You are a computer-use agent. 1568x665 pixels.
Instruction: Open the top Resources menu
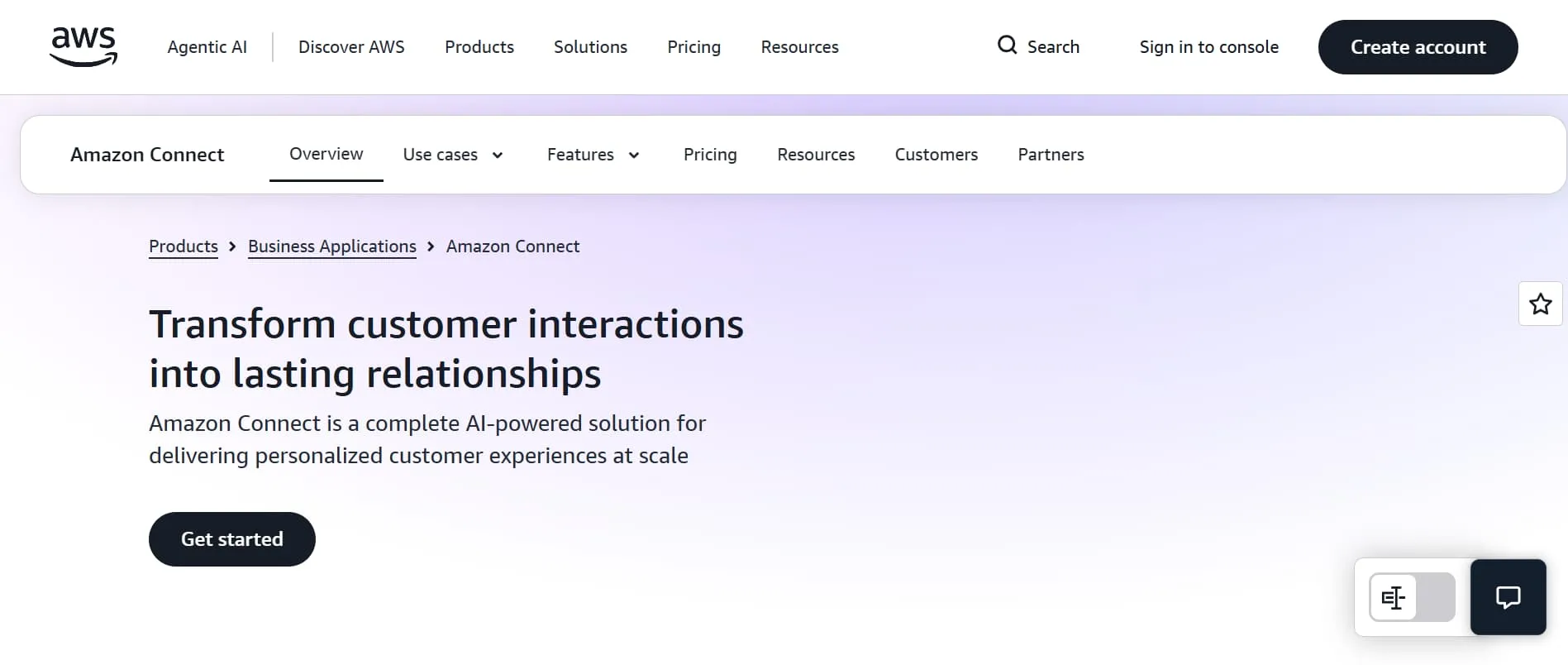(799, 47)
